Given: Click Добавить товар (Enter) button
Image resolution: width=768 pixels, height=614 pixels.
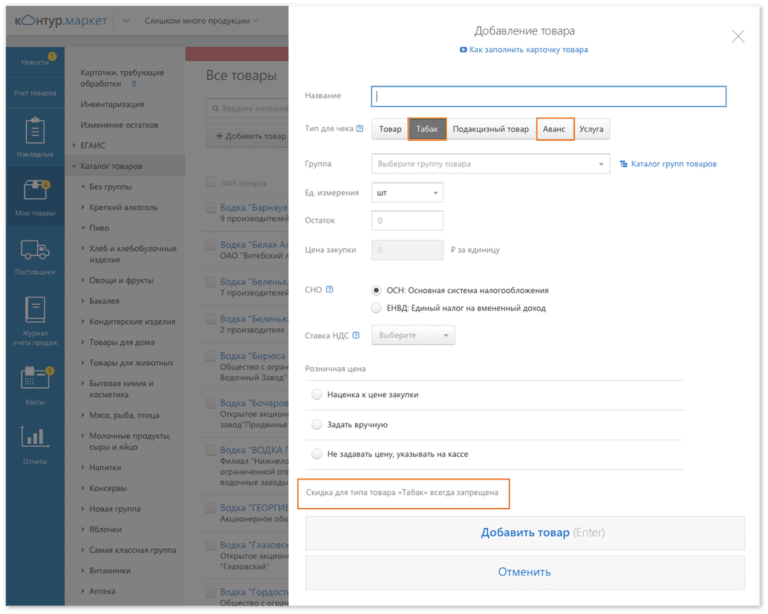Looking at the screenshot, I should (525, 533).
